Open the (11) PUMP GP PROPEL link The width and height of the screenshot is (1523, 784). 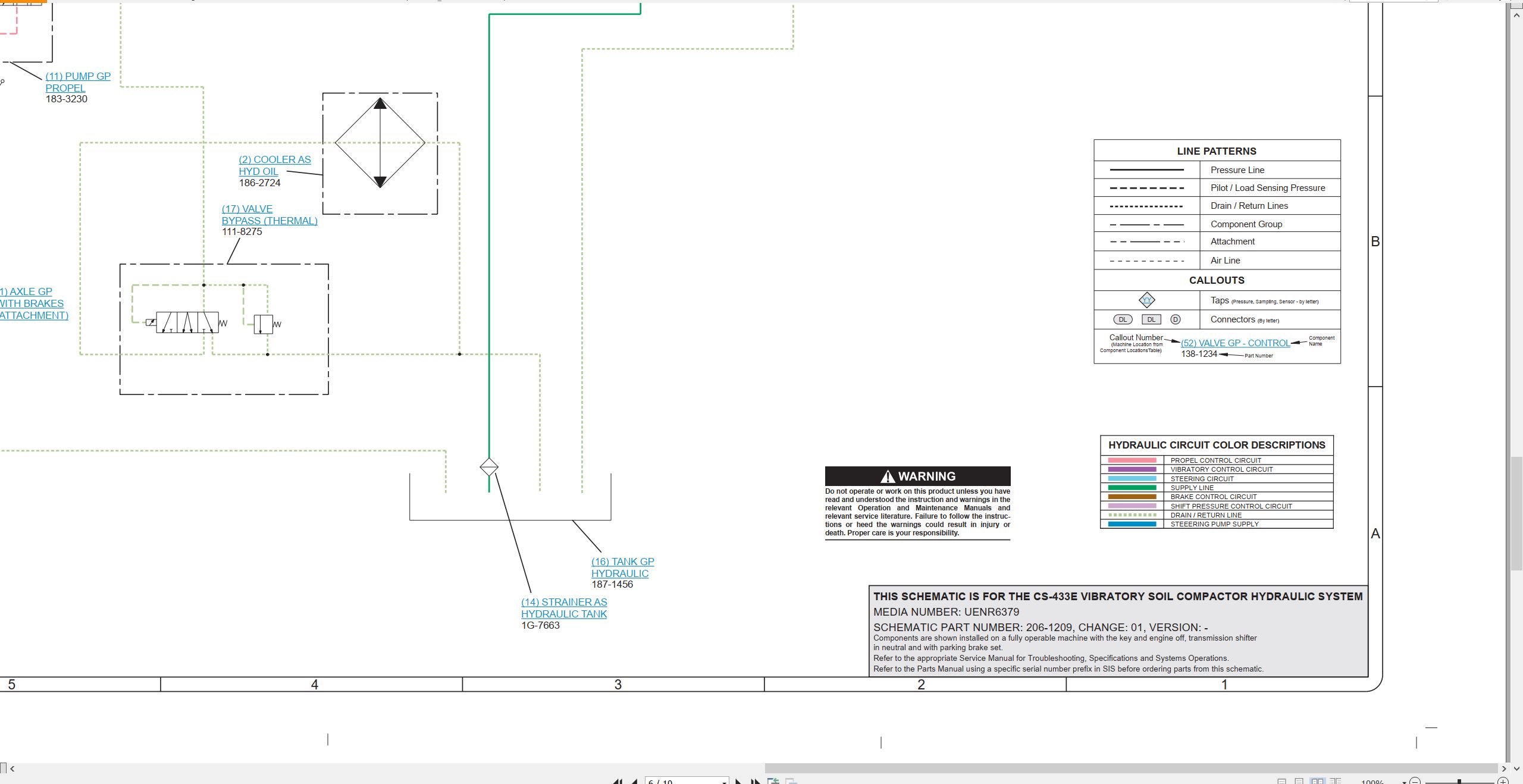coord(78,82)
